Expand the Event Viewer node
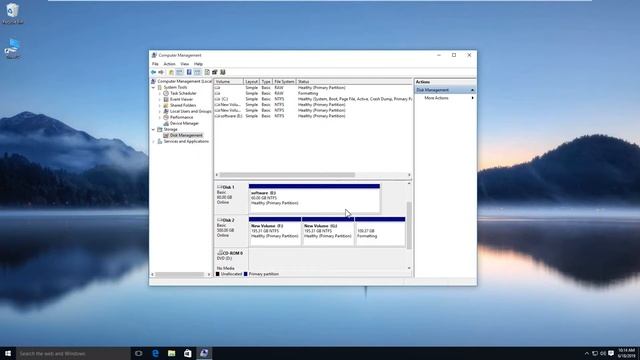 tap(160, 99)
